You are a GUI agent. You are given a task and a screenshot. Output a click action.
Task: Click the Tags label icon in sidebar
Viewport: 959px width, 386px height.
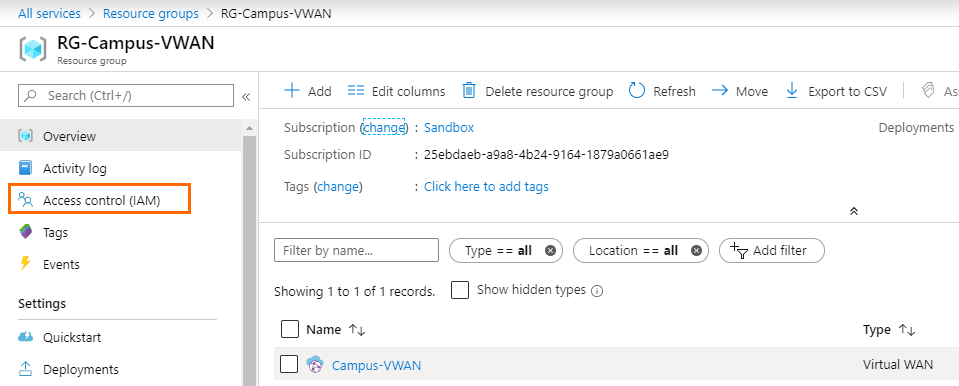click(26, 232)
